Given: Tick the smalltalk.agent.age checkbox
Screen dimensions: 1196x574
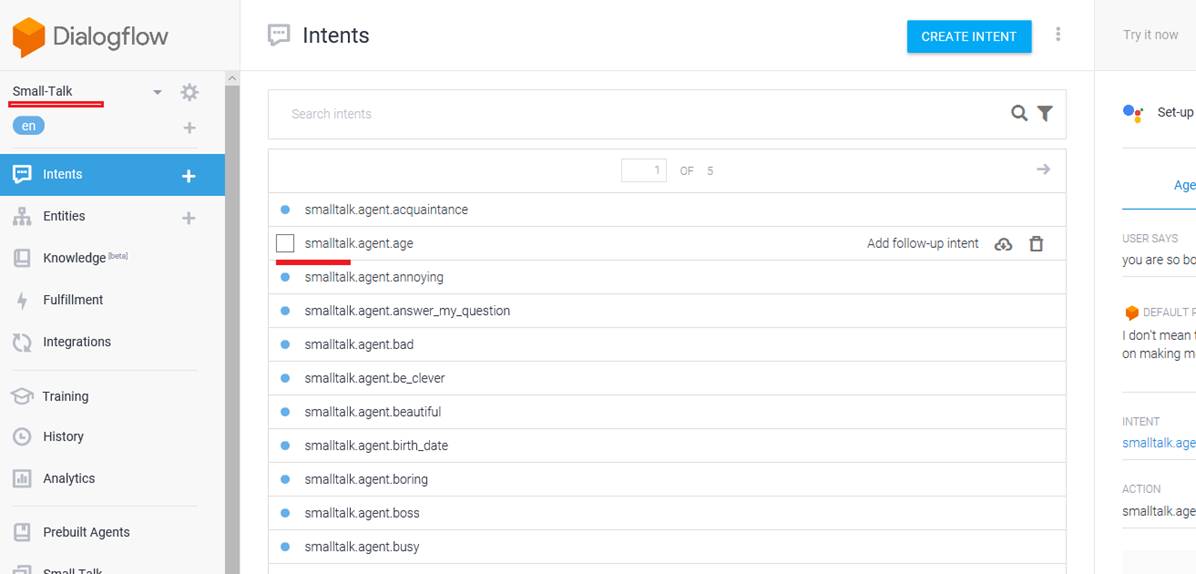Looking at the screenshot, I should [x=285, y=243].
